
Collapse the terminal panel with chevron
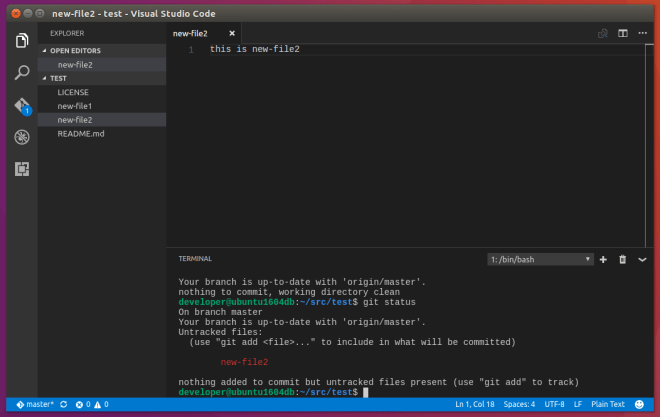pyautogui.click(x=642, y=259)
